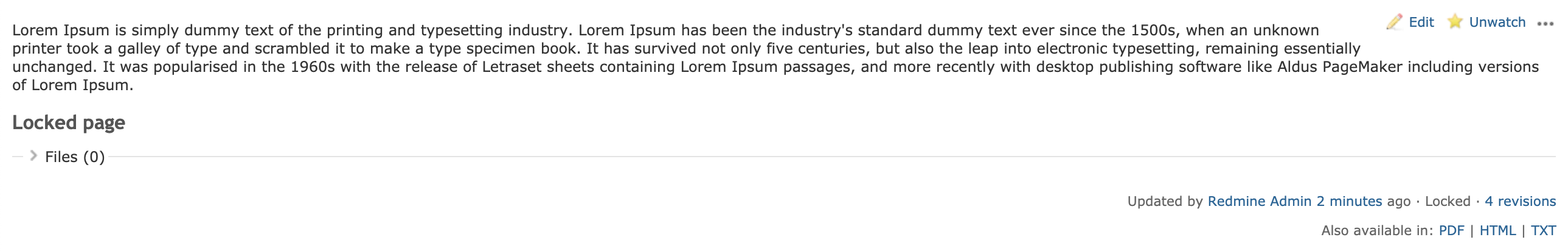
Task: Click the Files section divider line
Action: coord(832,157)
